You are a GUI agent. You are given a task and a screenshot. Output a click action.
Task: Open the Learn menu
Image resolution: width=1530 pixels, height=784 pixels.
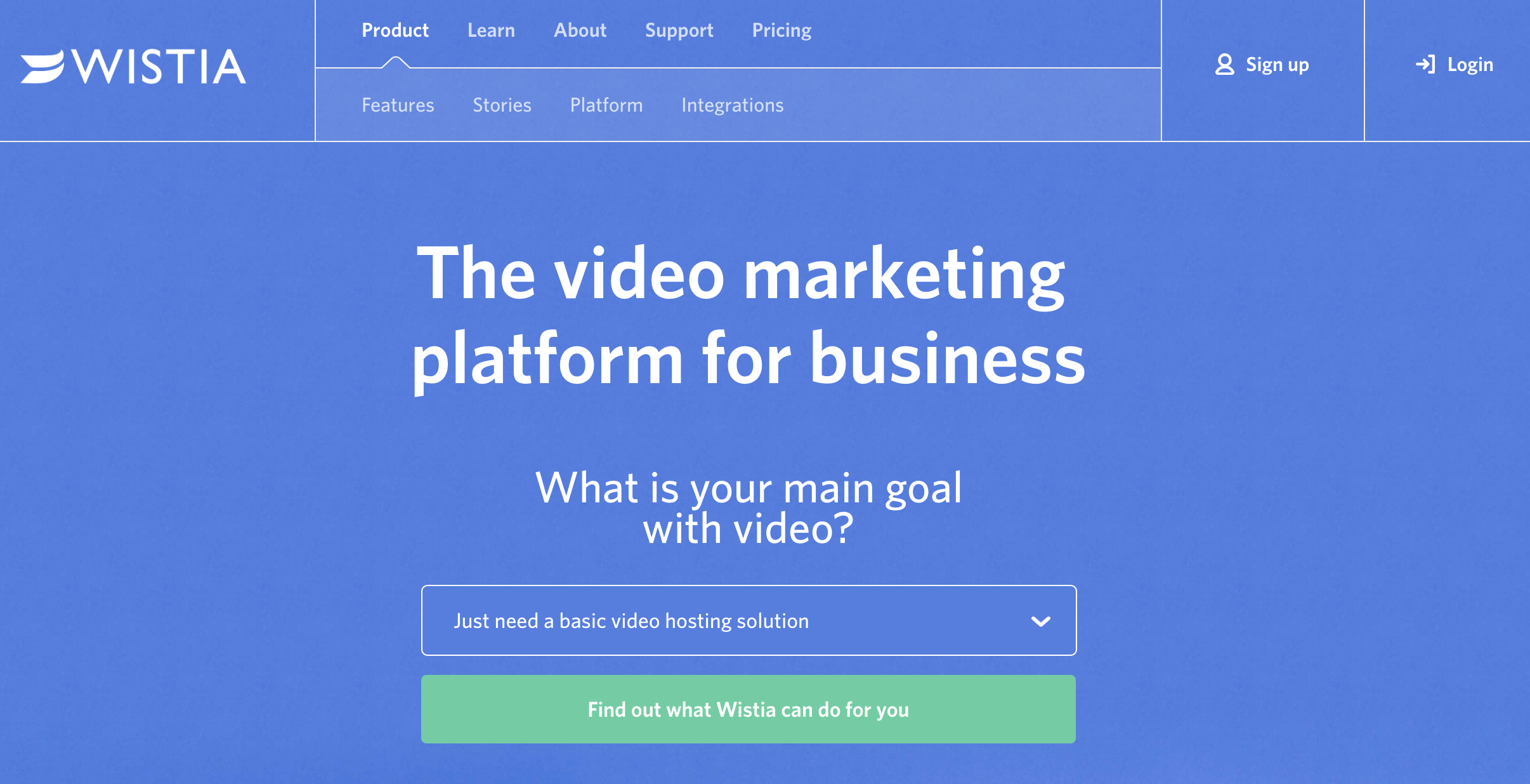pyautogui.click(x=491, y=30)
